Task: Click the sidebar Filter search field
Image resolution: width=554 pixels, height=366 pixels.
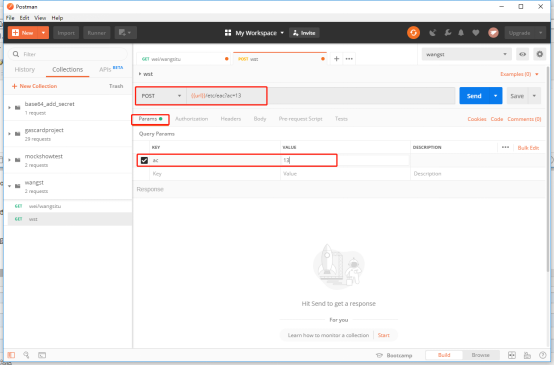Action: (67, 54)
